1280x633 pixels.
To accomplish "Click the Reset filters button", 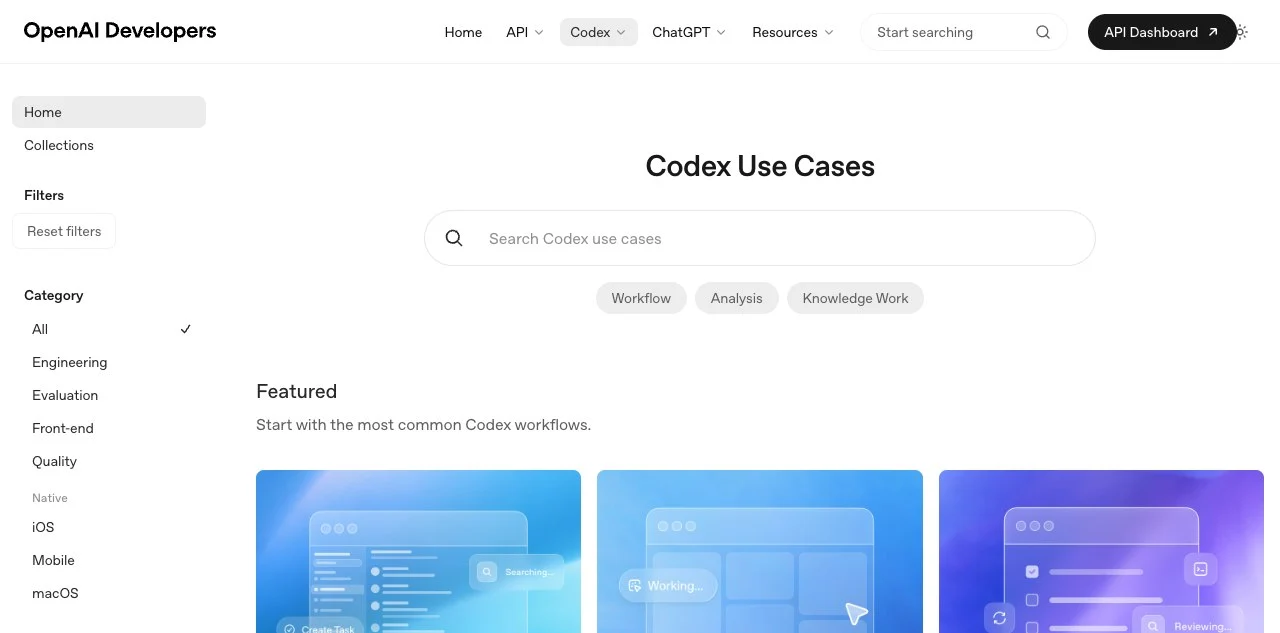I will 64,231.
